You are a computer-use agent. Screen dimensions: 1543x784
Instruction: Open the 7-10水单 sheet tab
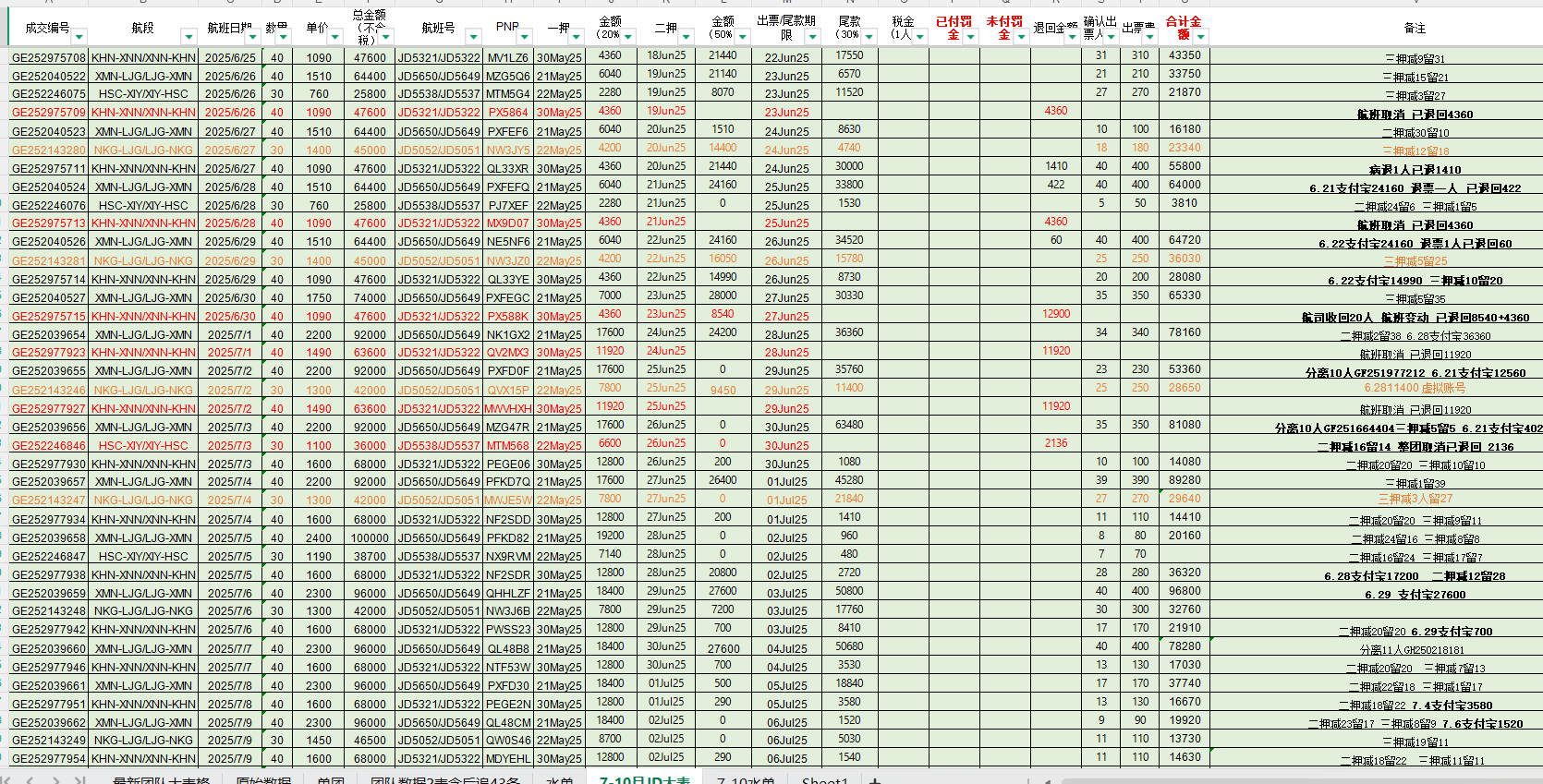tap(745, 780)
